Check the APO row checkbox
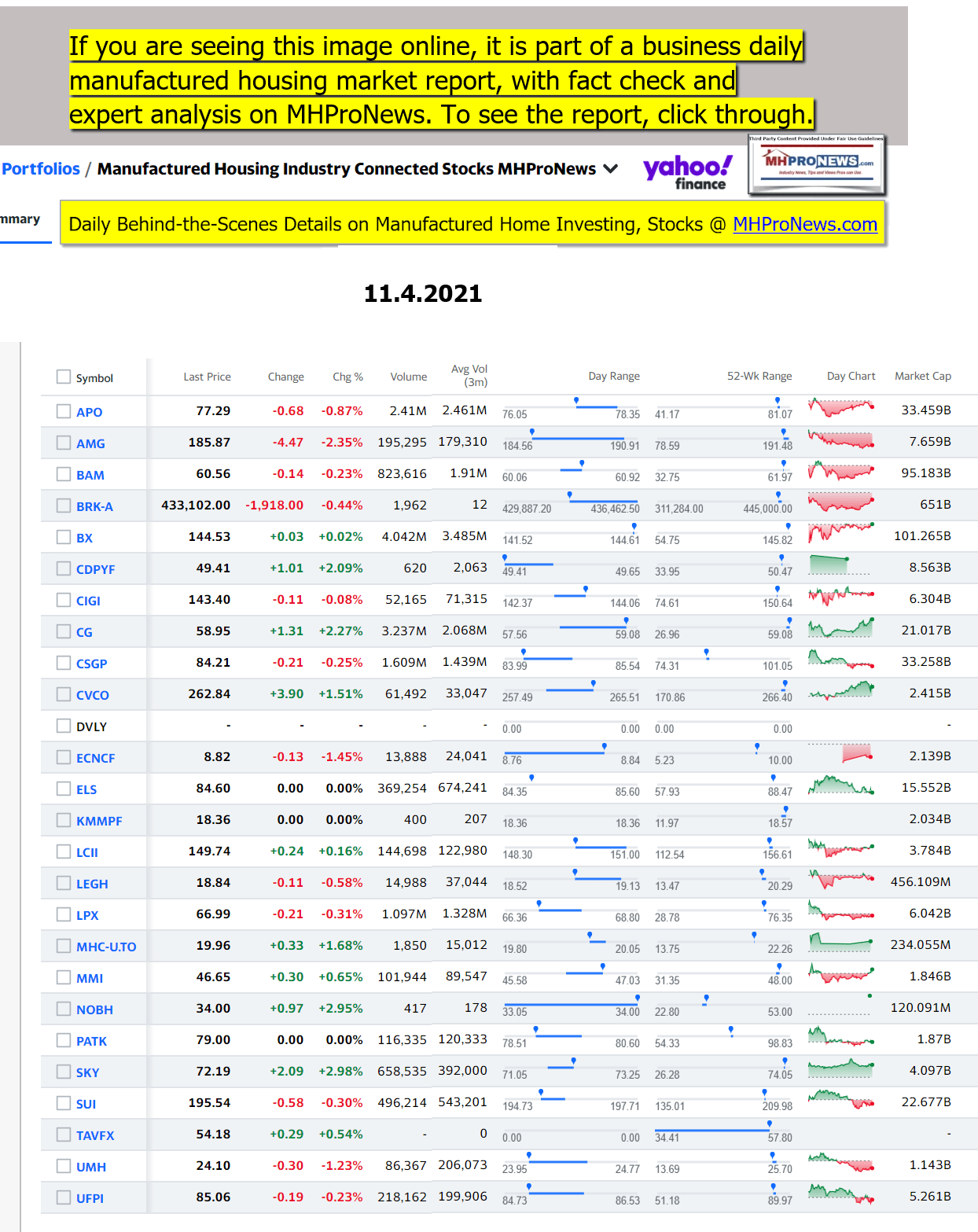Image resolution: width=978 pixels, height=1232 pixels. click(64, 410)
